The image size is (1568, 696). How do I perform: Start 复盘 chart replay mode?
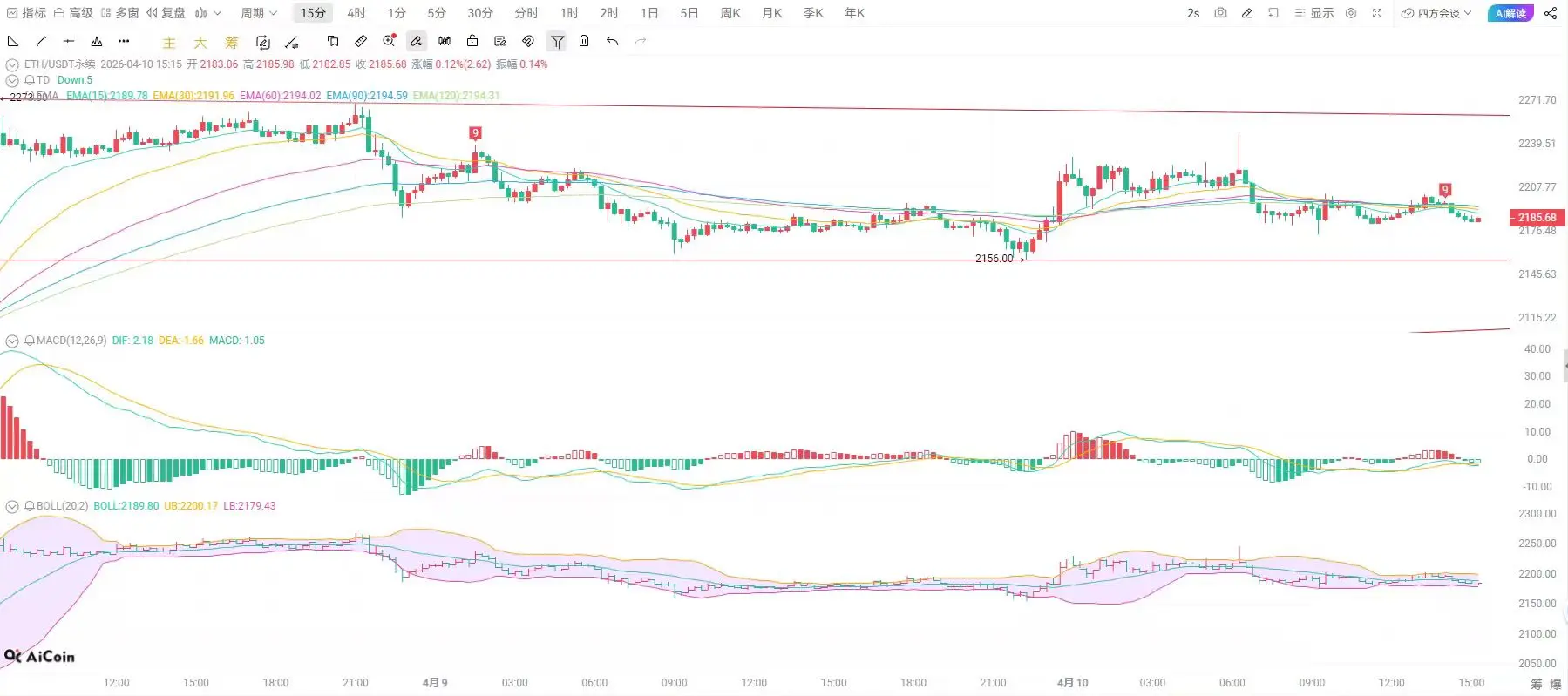click(166, 13)
